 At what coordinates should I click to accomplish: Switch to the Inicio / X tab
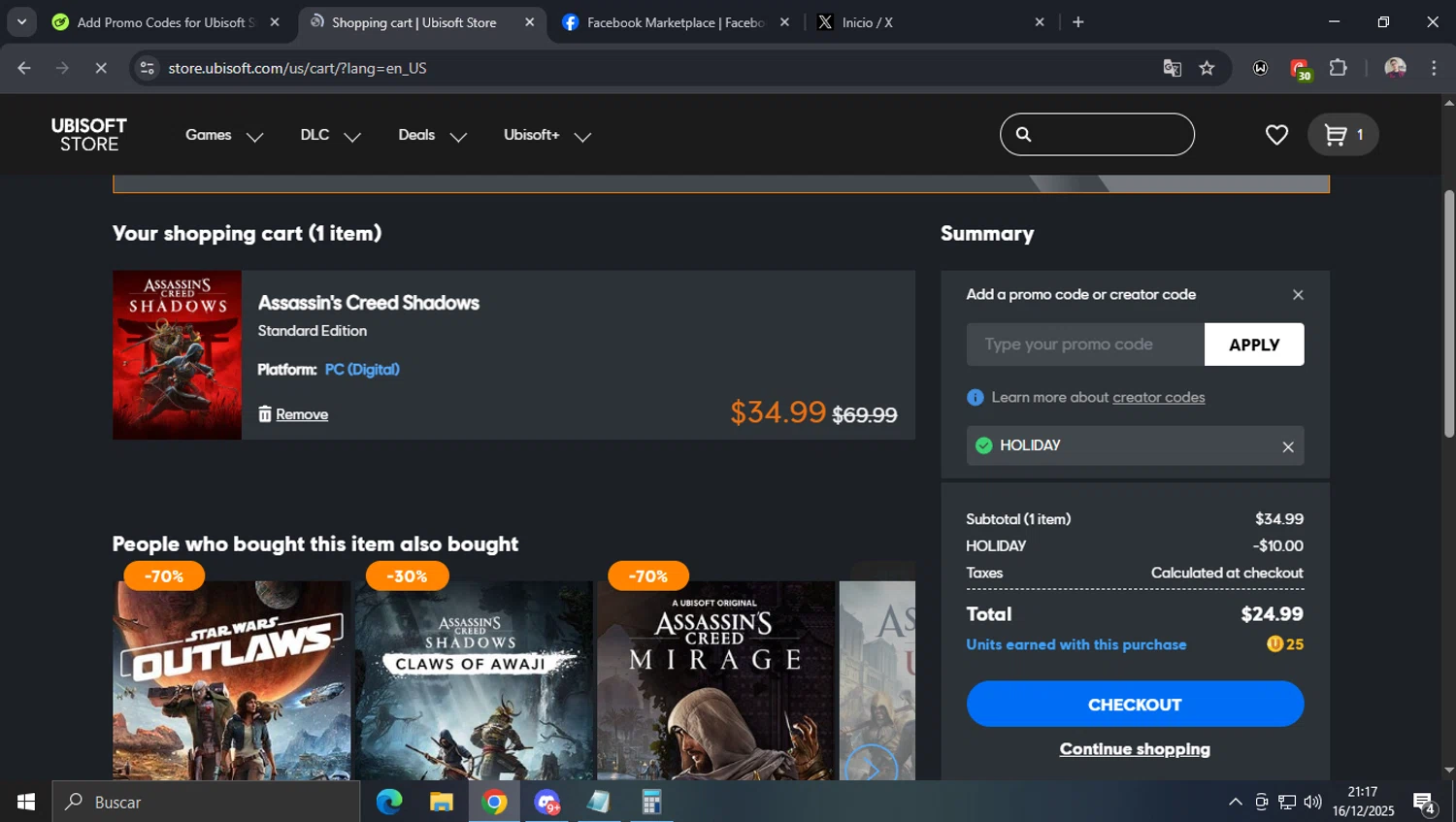pos(932,21)
